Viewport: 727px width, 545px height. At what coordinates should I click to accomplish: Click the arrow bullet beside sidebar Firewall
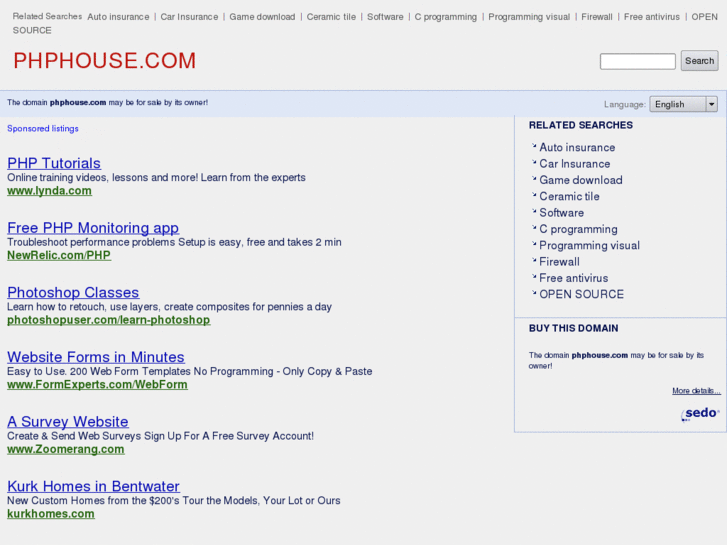pyautogui.click(x=534, y=260)
